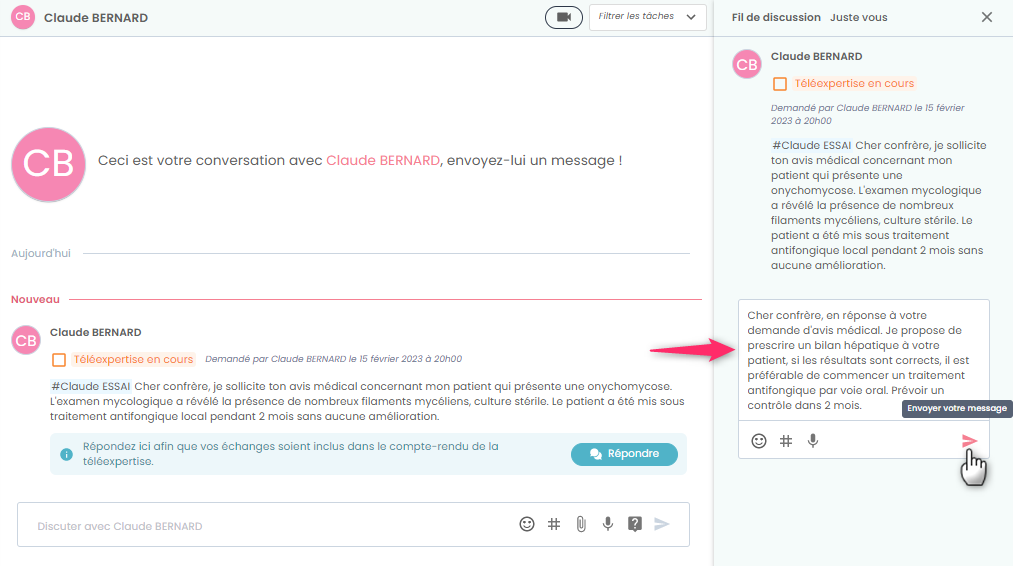Click hashtag icon in main message bar
Image resolution: width=1013 pixels, height=566 pixels.
[x=554, y=524]
